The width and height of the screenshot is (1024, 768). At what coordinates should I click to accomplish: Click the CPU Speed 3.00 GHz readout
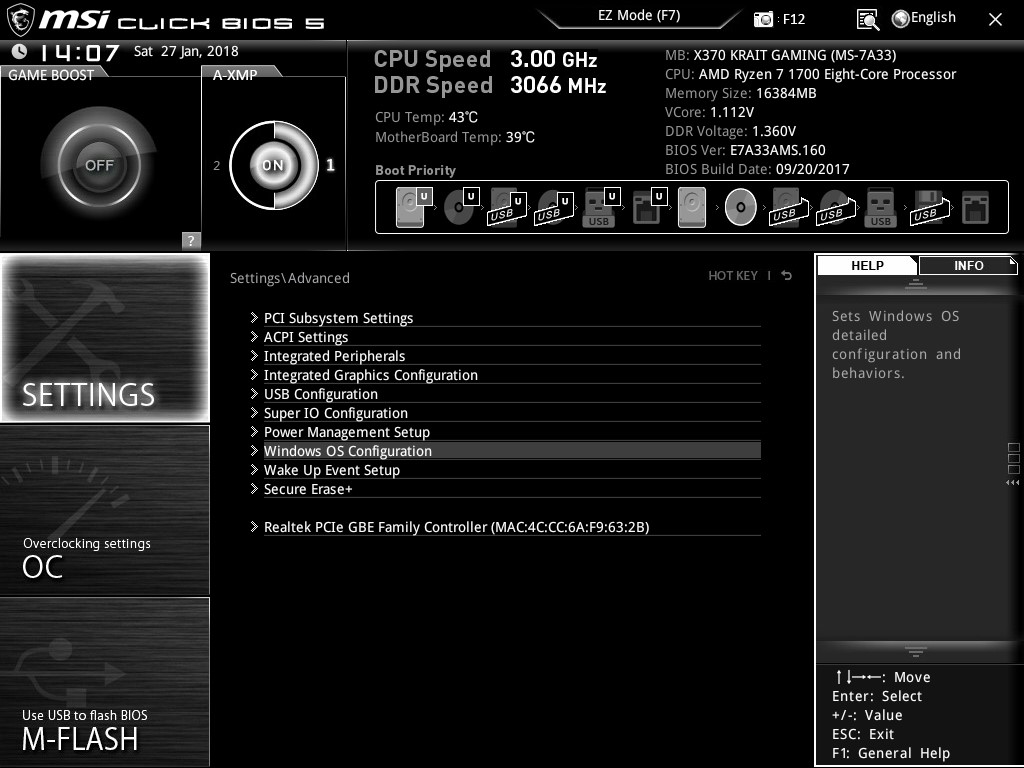(485, 59)
